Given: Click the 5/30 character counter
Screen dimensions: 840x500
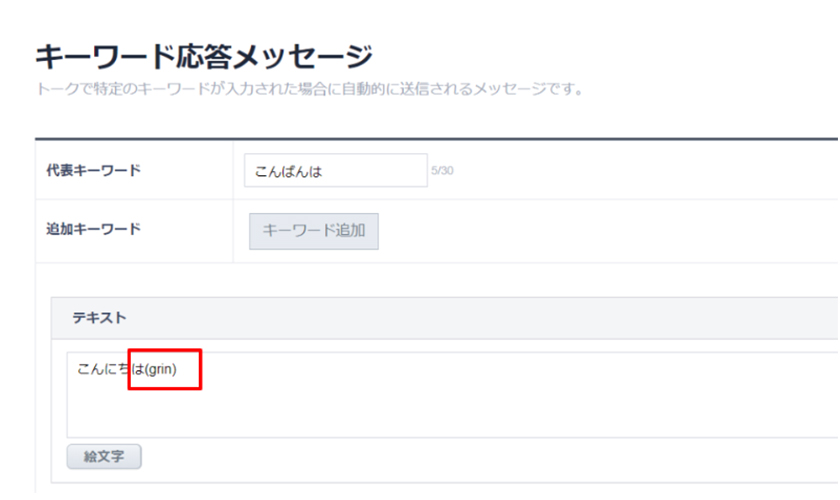Looking at the screenshot, I should [442, 170].
